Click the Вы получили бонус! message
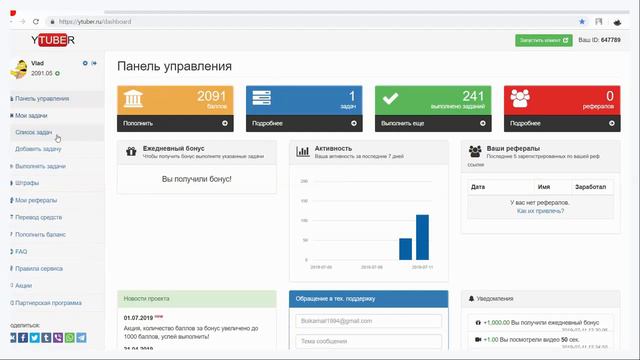 (x=197, y=179)
